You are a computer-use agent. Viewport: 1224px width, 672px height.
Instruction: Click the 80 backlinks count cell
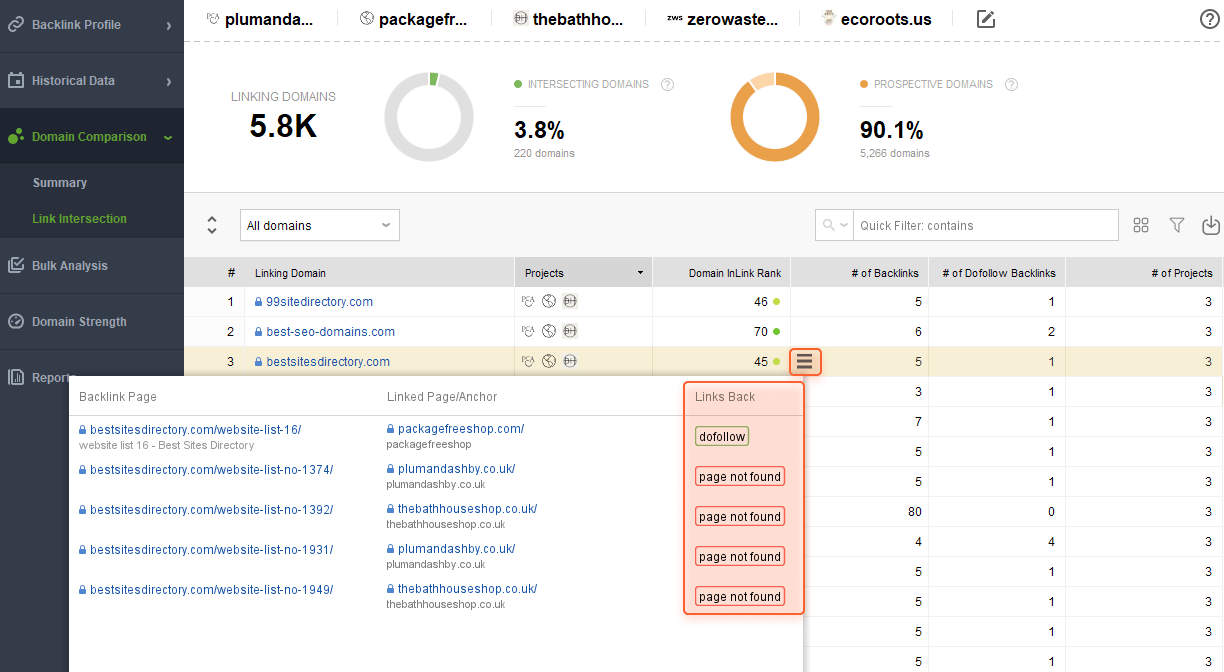click(915, 512)
